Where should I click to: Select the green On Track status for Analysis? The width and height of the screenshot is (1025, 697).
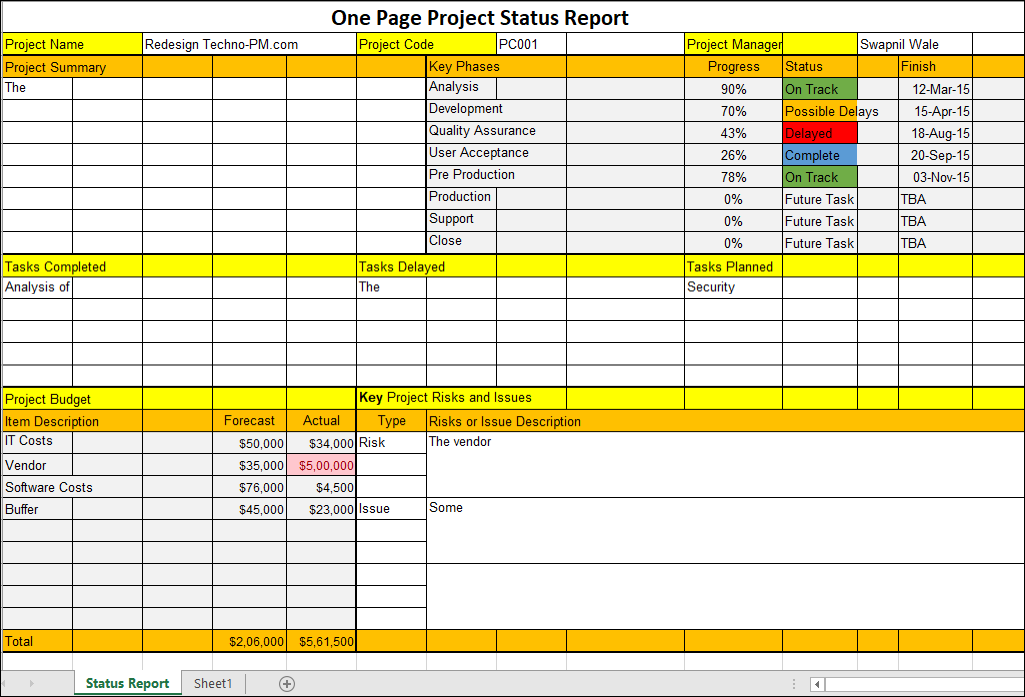coord(818,89)
